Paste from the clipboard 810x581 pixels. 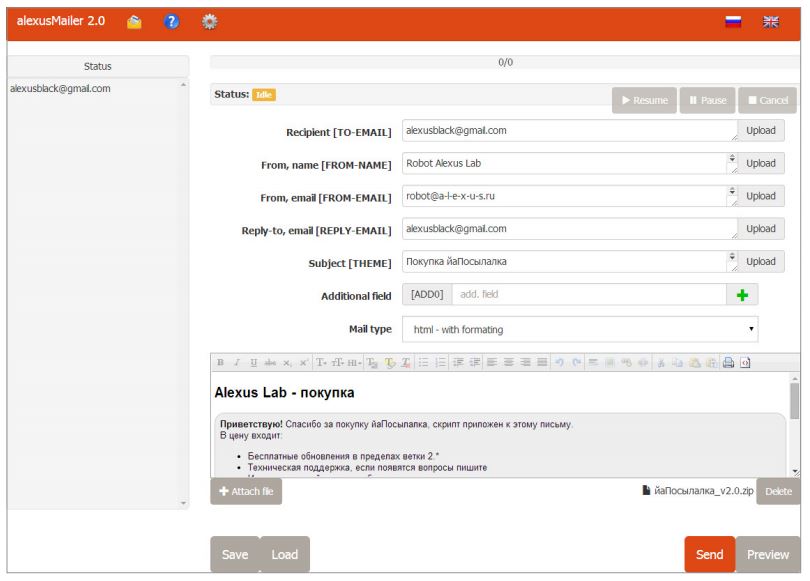point(695,363)
